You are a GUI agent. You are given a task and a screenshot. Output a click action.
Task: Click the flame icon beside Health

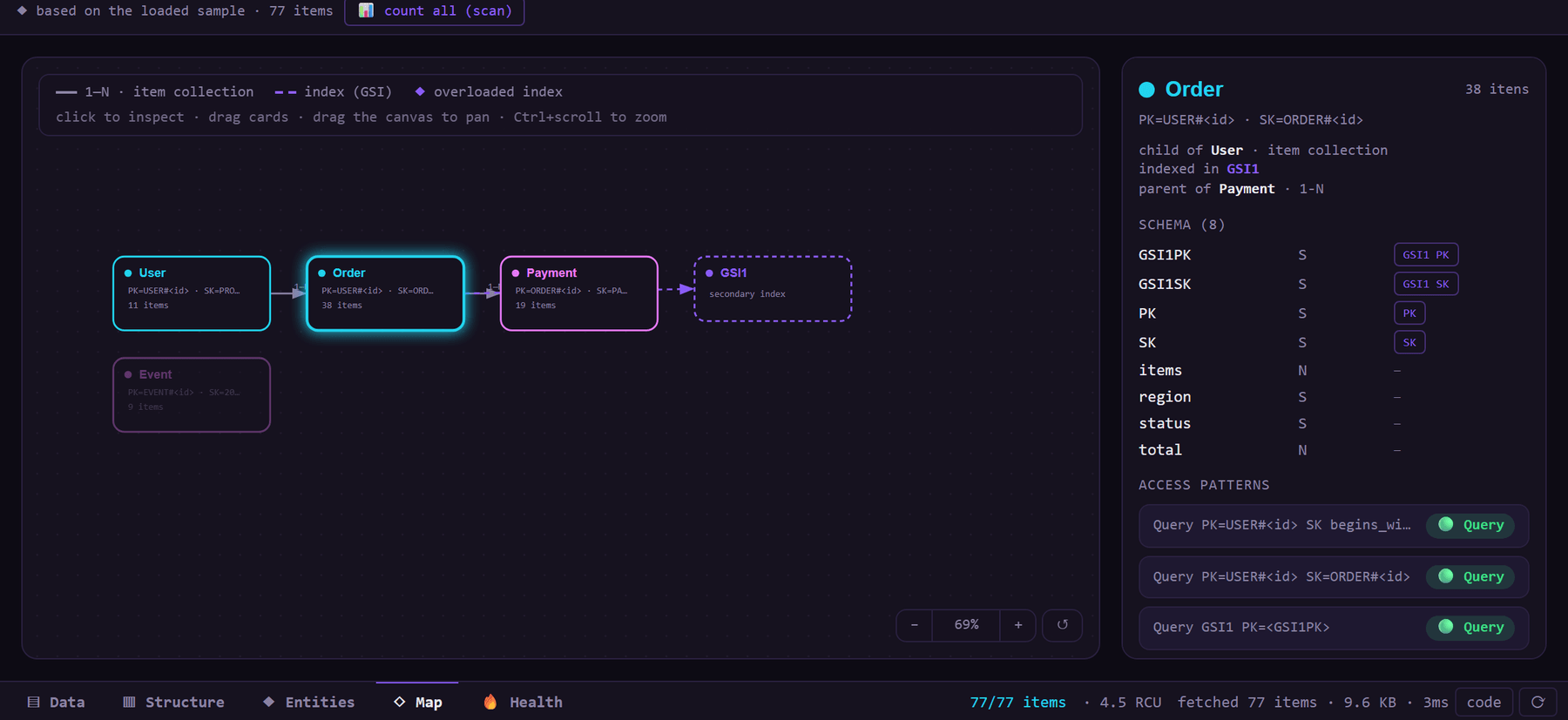(x=490, y=702)
